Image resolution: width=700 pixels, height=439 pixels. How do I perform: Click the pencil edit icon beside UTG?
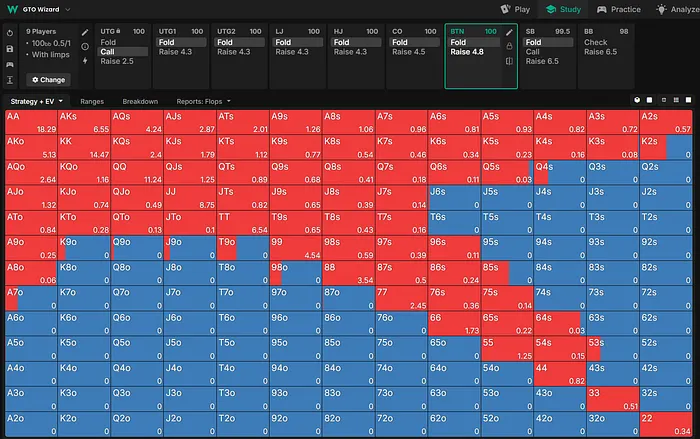point(85,32)
